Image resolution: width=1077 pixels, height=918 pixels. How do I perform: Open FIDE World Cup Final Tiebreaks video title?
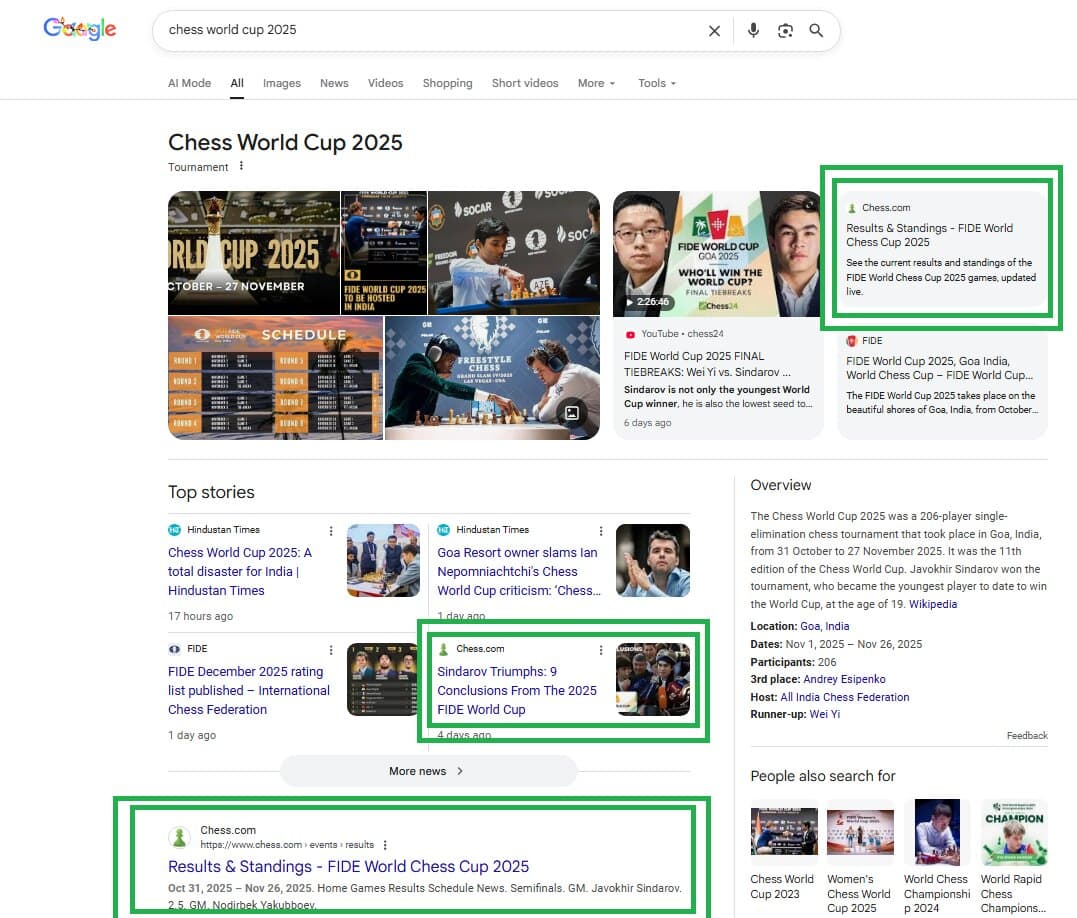click(x=707, y=364)
